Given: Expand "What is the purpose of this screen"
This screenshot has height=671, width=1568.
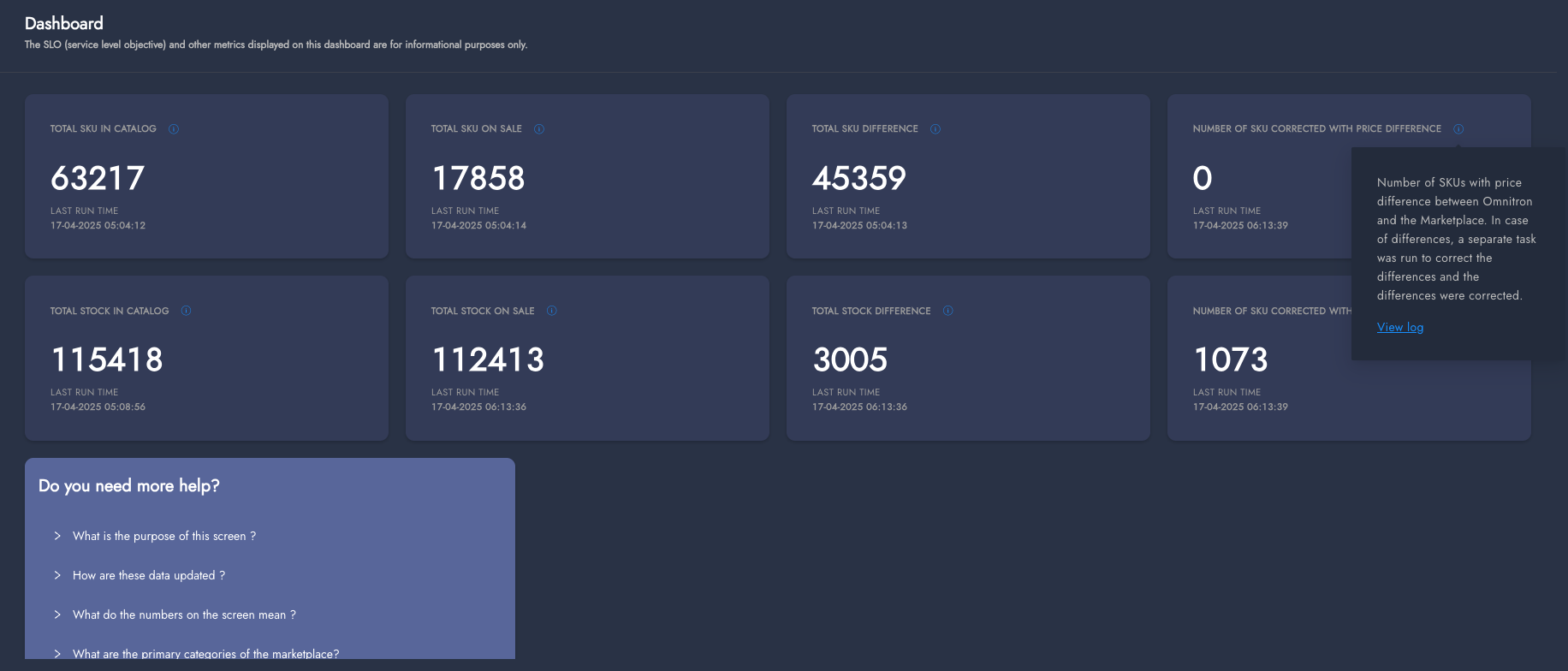Looking at the screenshot, I should coord(163,536).
